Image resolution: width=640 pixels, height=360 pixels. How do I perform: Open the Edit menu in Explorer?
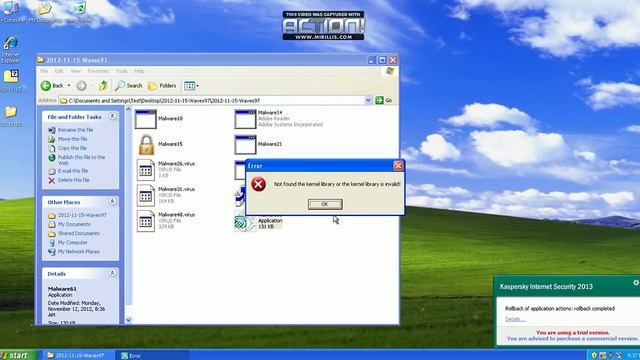59,71
